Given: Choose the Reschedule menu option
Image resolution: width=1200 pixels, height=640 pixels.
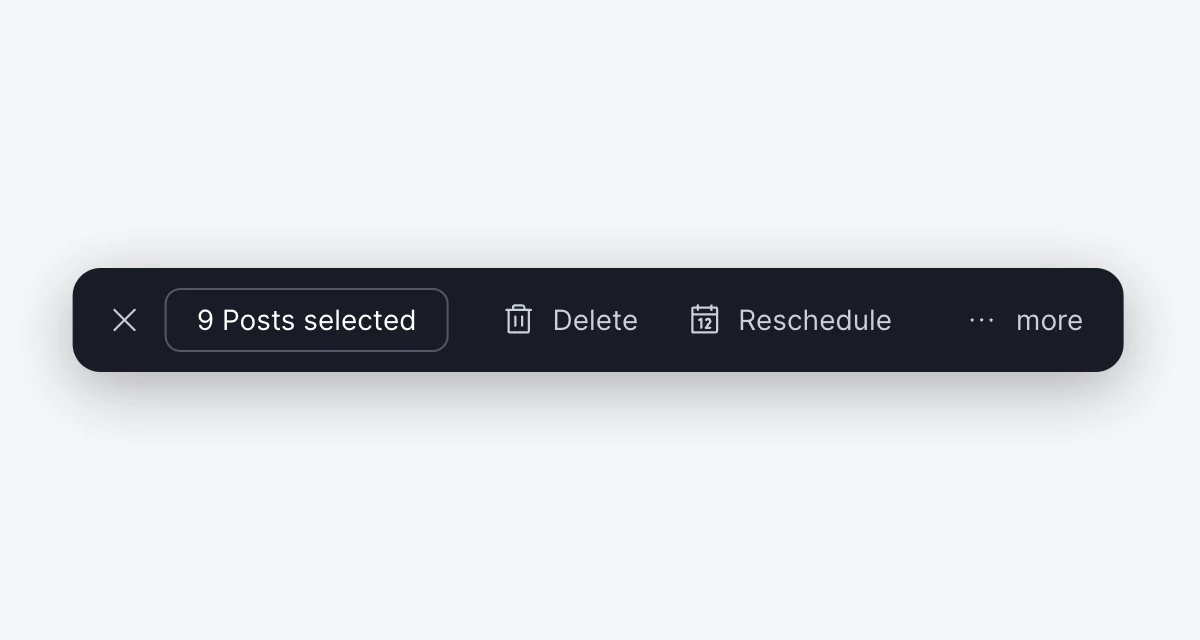Looking at the screenshot, I should pos(814,320).
